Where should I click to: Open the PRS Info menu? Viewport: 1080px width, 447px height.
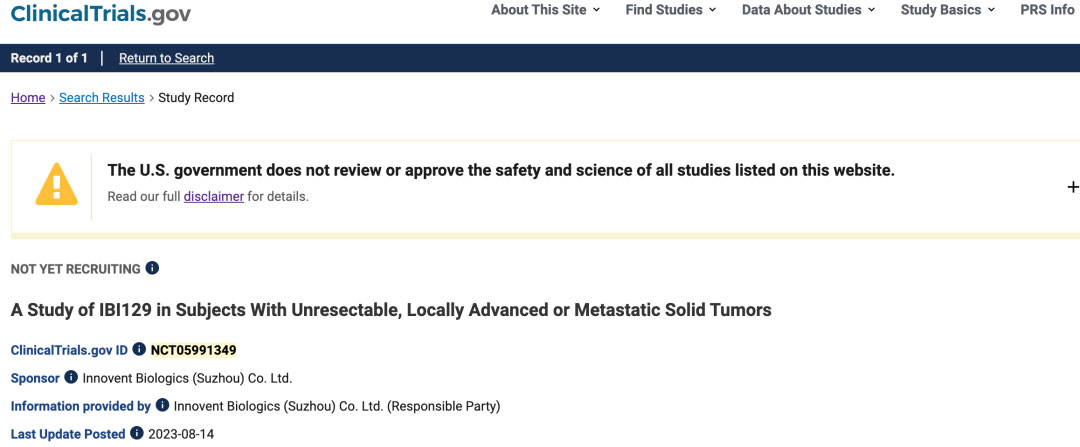[x=1047, y=10]
